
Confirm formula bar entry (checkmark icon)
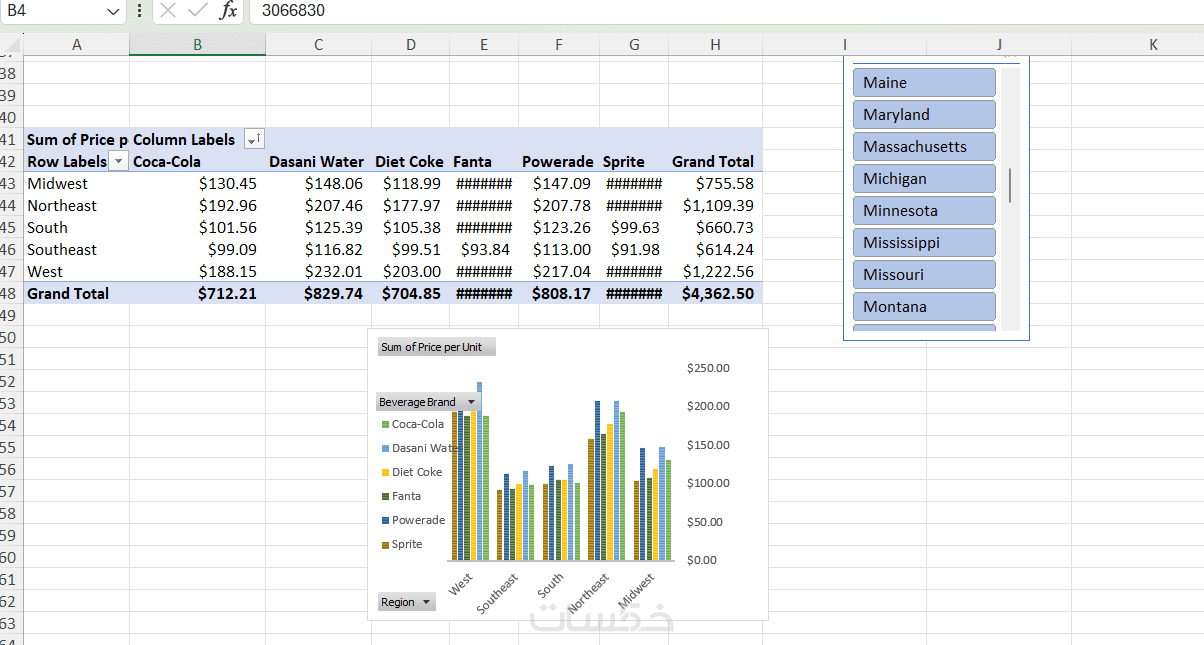[x=198, y=11]
